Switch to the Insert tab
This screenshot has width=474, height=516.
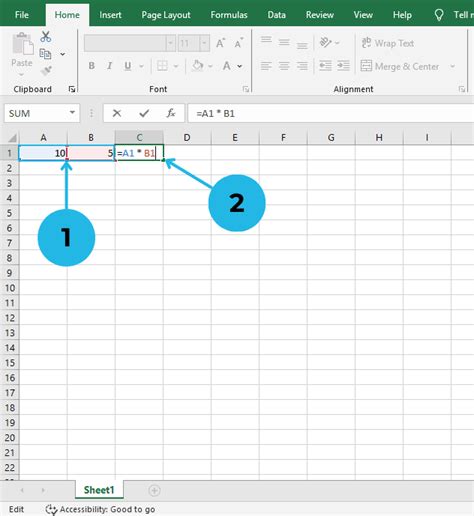[110, 15]
